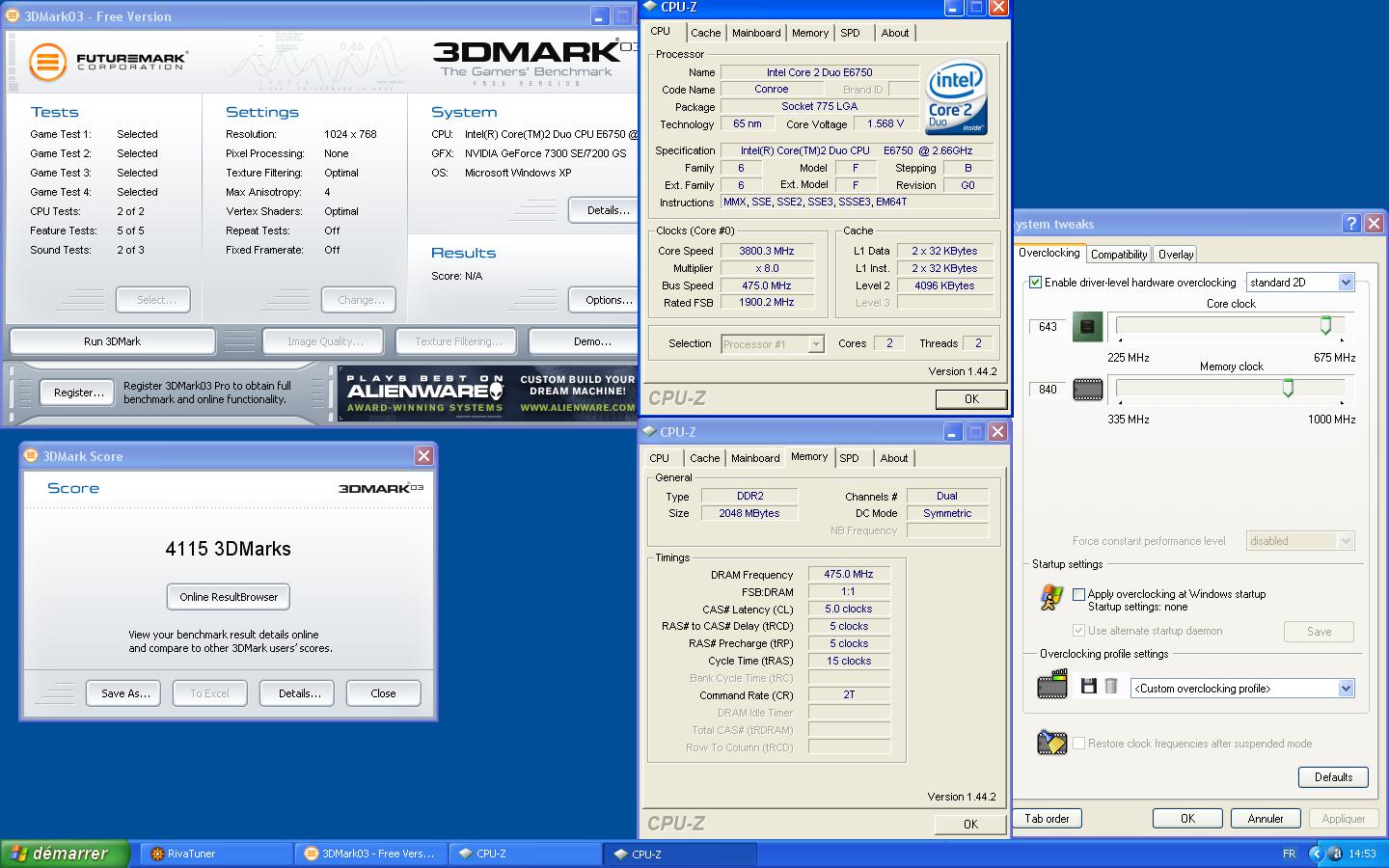Click the taskbar clock showing 14:53

coord(1362,854)
